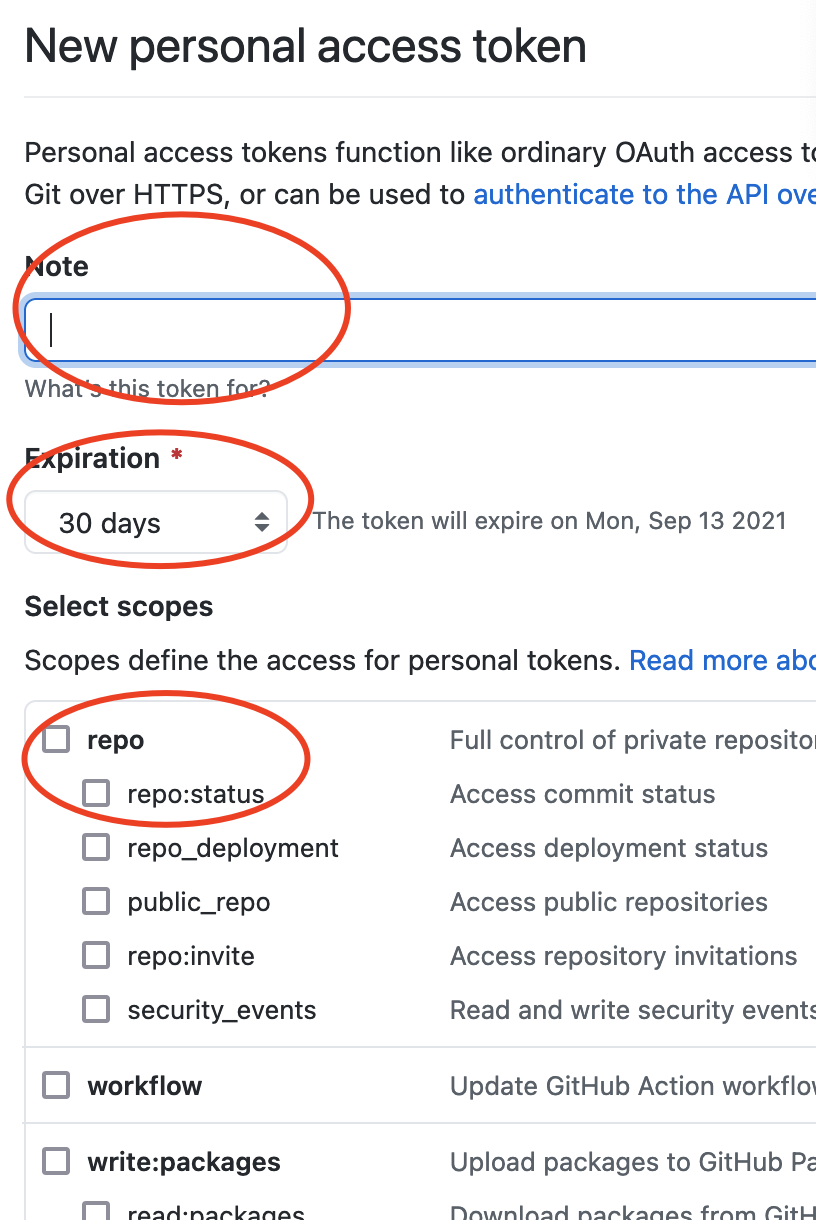Click the "public_repo" label text
The image size is (816, 1220).
coord(199,902)
